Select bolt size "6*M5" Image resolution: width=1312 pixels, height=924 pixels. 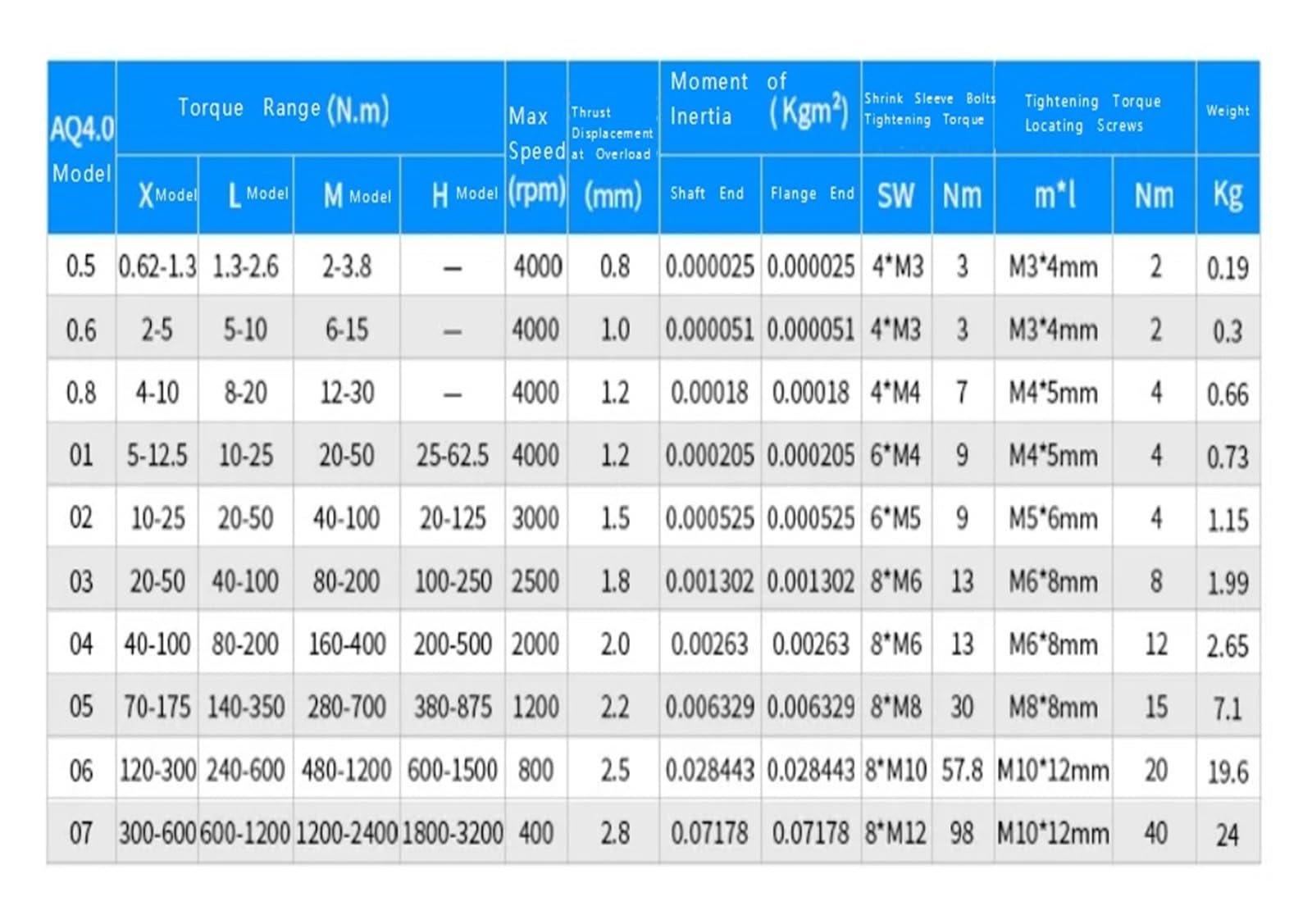[895, 518]
